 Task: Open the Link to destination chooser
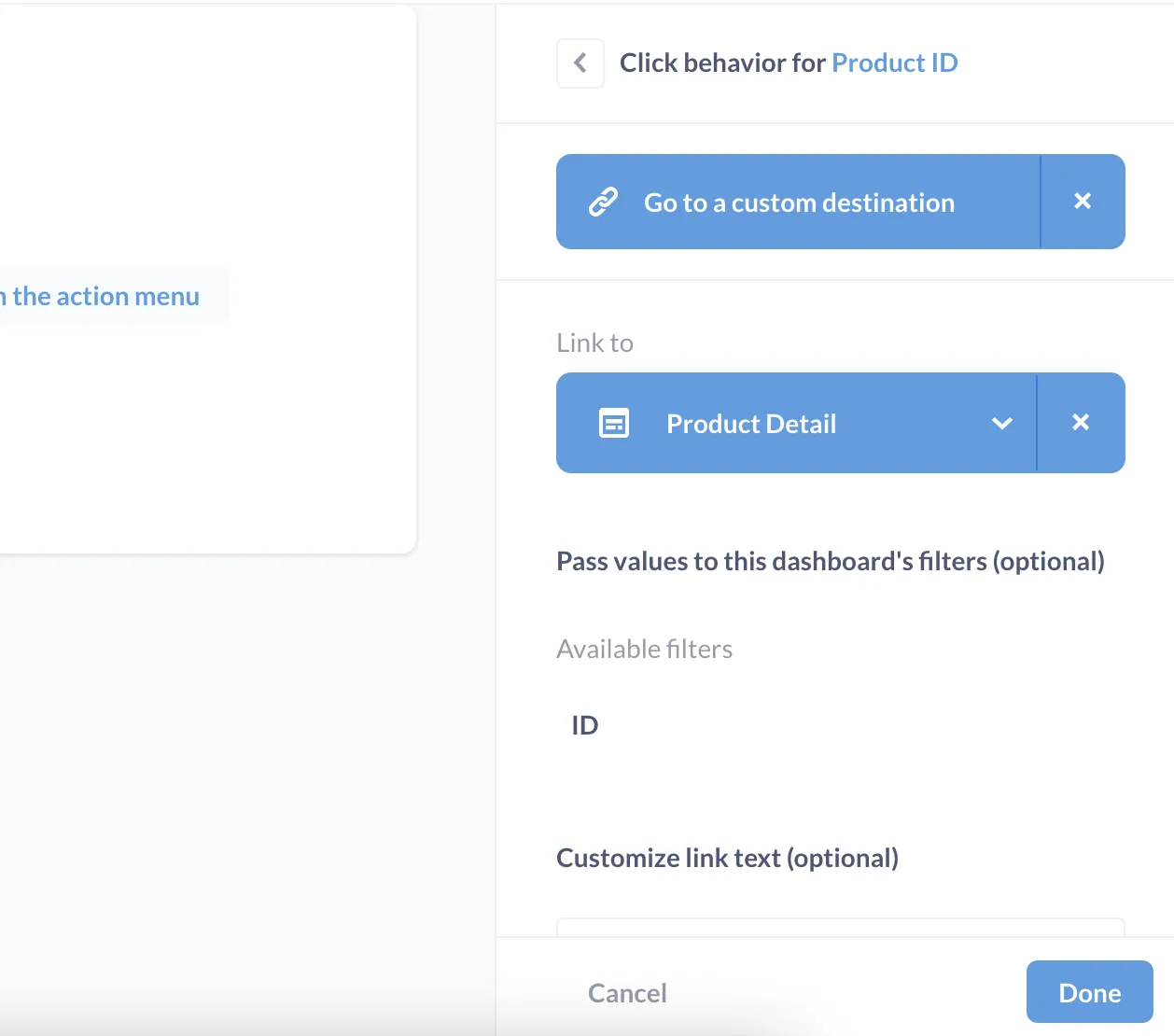point(798,423)
